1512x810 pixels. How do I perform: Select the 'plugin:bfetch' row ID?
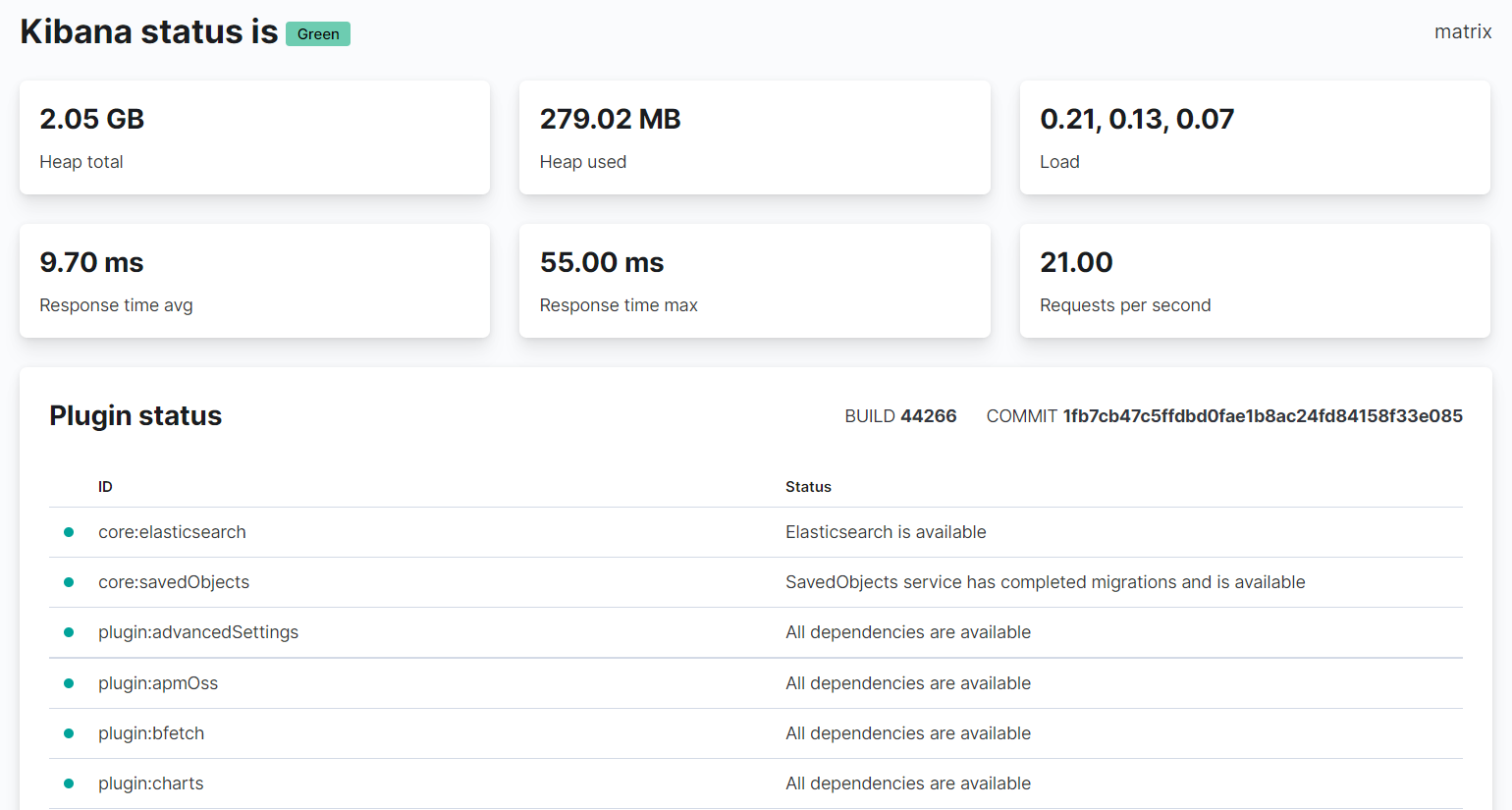click(x=151, y=733)
